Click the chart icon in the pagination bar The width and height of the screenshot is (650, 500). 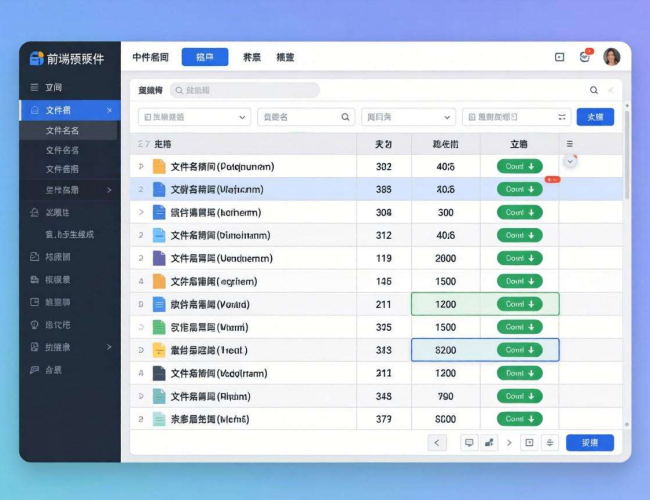pyautogui.click(x=489, y=443)
